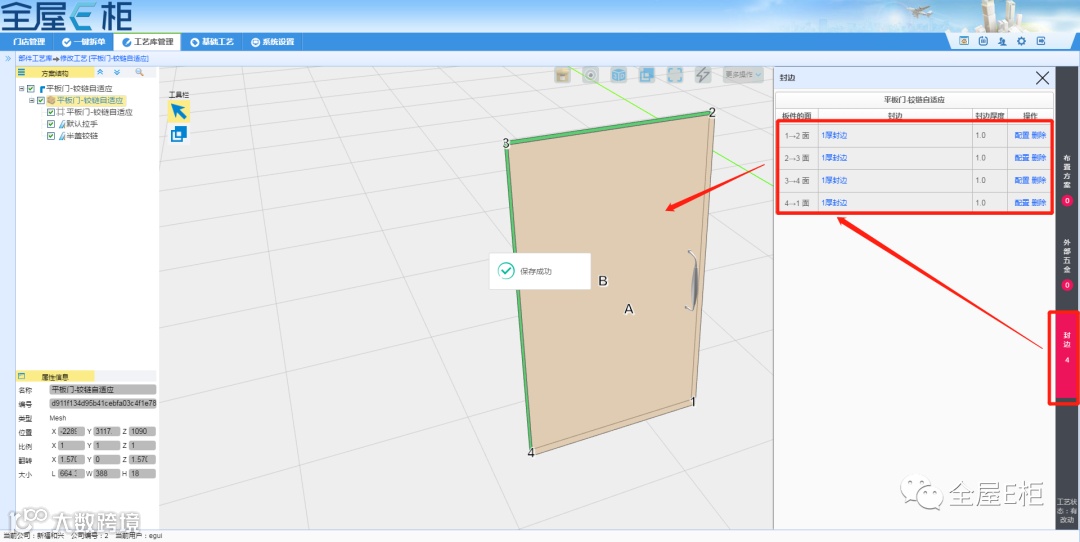1080x542 pixels.
Task: Click the cabinet box icon in viewport toolbar
Action: pyautogui.click(x=563, y=75)
